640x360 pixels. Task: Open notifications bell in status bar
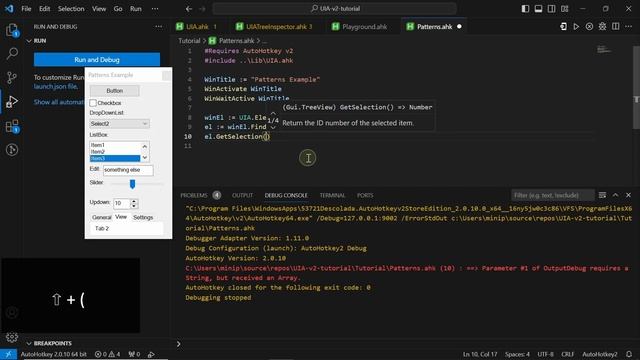[629, 354]
